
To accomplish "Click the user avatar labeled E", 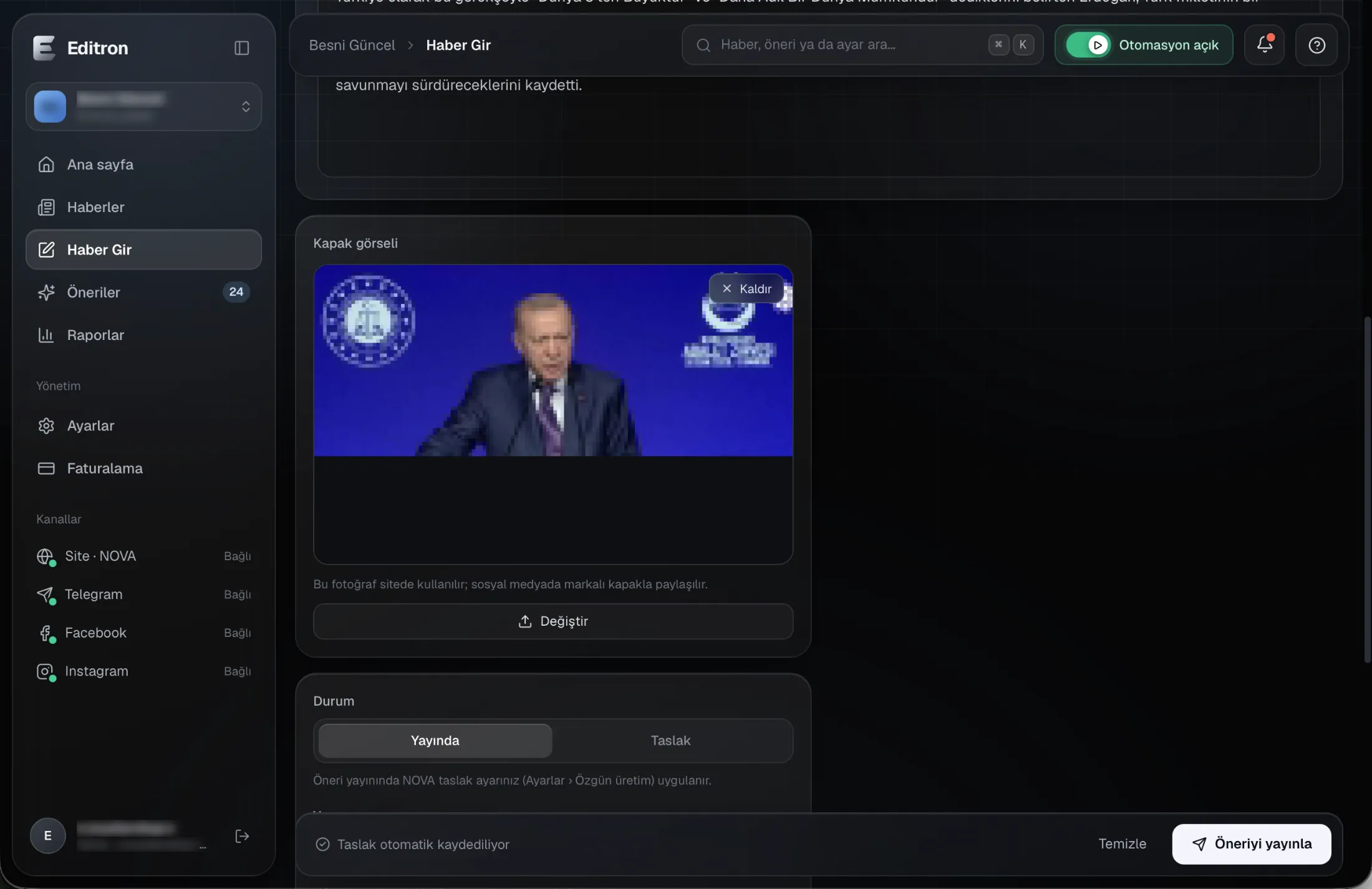I will (48, 835).
